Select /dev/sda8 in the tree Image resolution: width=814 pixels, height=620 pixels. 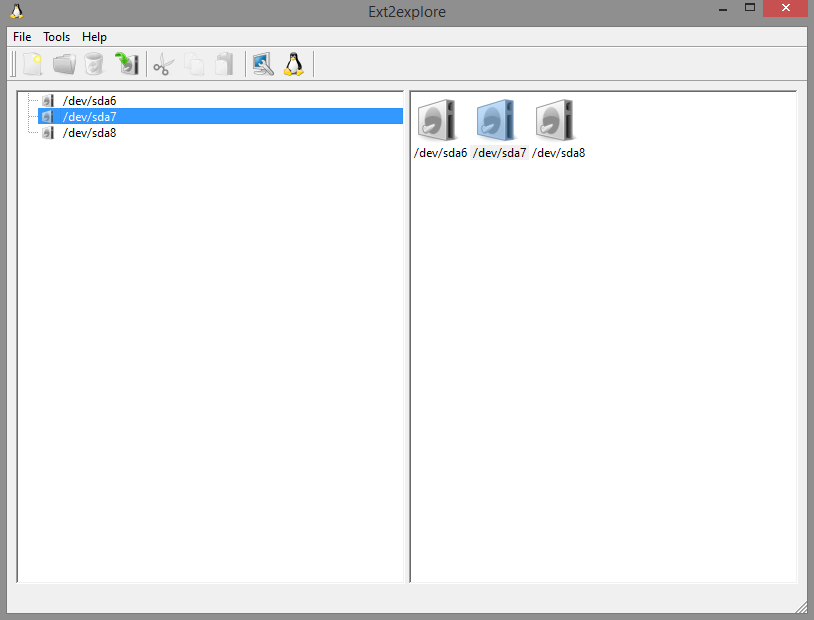point(89,133)
